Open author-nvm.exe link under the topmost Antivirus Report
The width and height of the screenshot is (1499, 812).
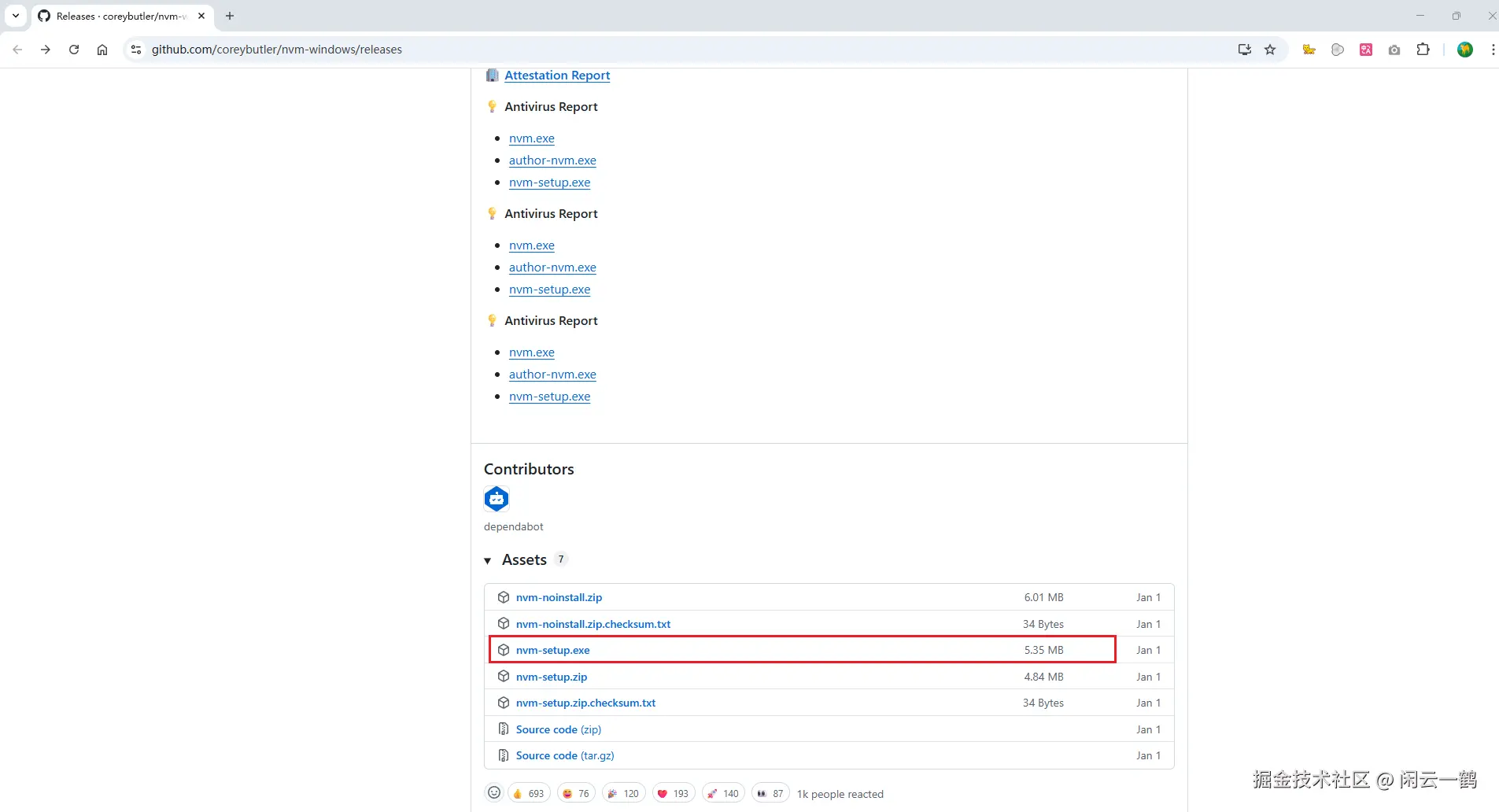click(x=552, y=161)
